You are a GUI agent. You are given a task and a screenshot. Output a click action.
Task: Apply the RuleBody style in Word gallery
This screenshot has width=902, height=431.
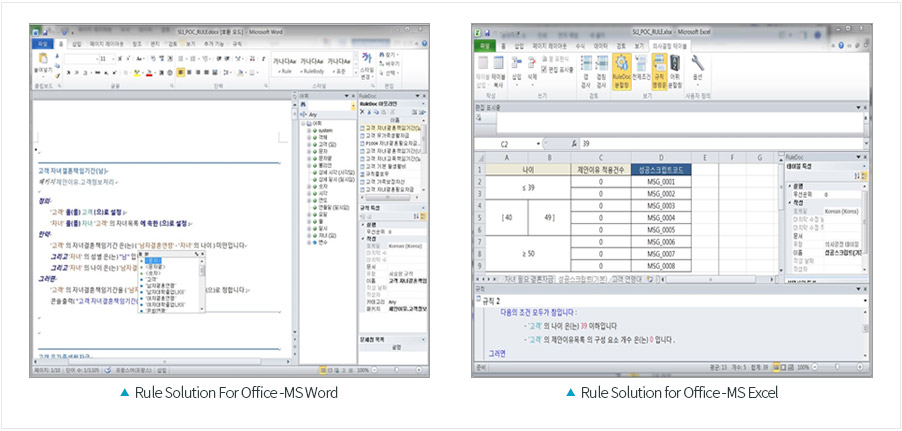click(312, 66)
